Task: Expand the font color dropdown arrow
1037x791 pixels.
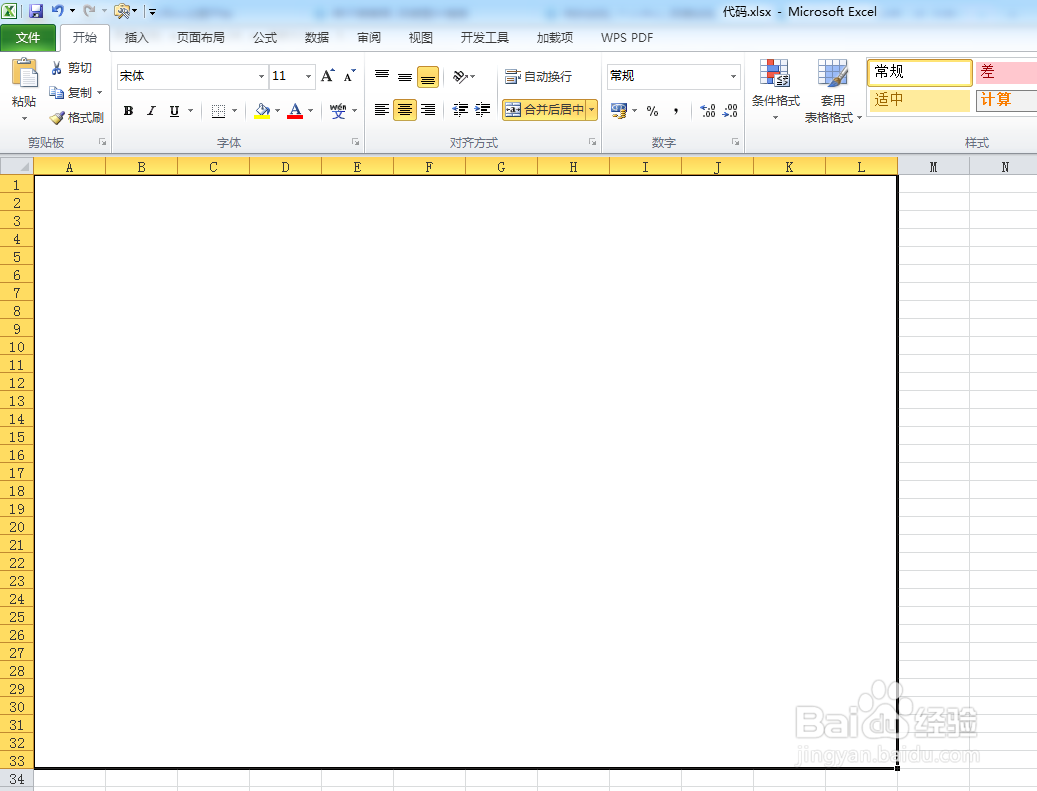Action: tap(310, 111)
